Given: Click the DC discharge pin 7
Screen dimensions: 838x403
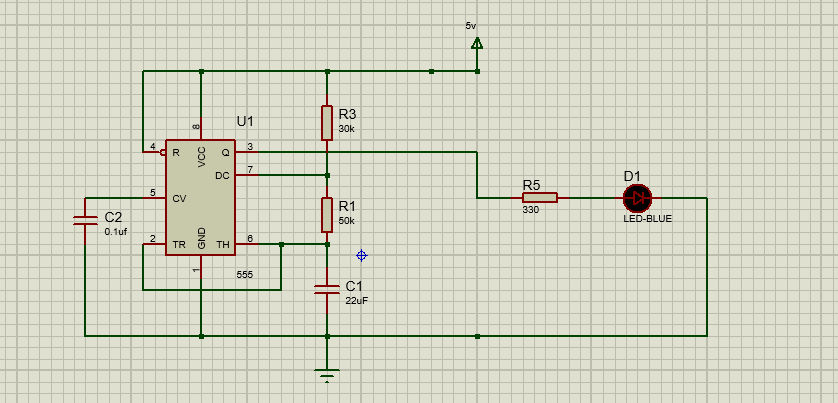Looking at the screenshot, I should coord(247,175).
